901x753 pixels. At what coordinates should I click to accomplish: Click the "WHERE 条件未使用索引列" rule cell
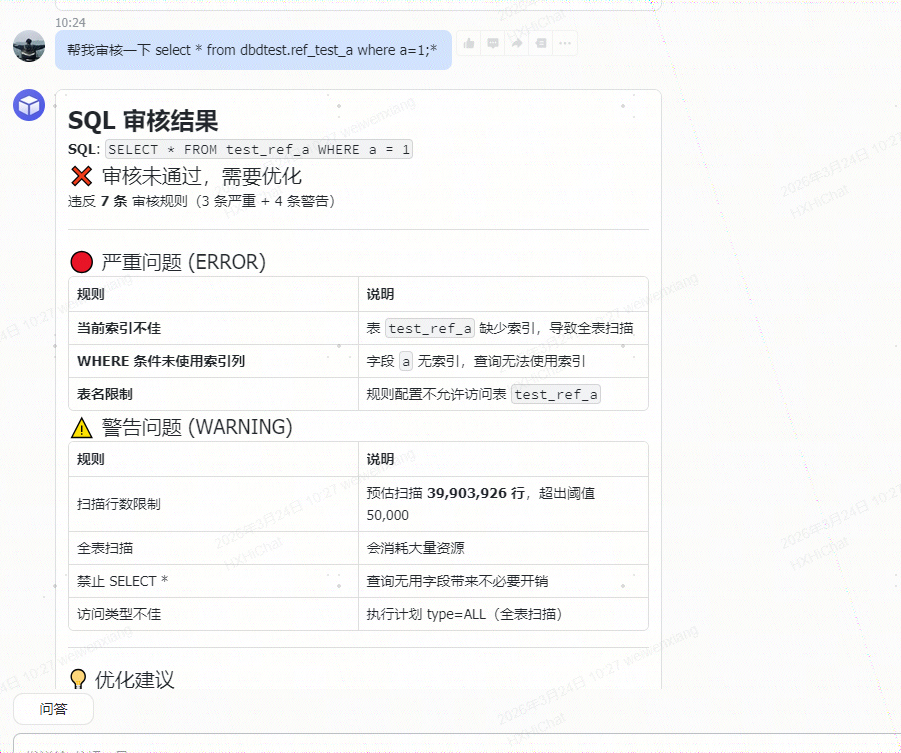pyautogui.click(x=213, y=361)
